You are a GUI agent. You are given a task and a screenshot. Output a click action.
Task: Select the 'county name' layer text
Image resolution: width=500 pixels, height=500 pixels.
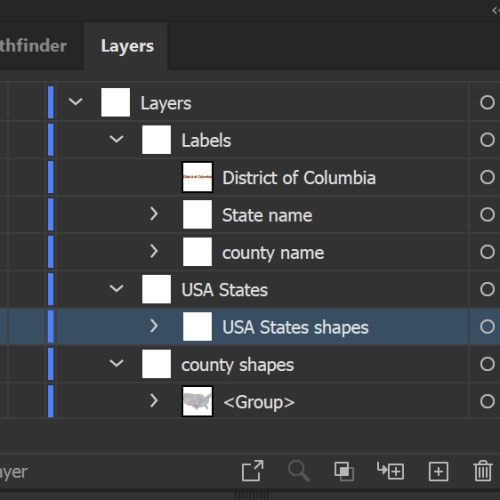pos(273,253)
